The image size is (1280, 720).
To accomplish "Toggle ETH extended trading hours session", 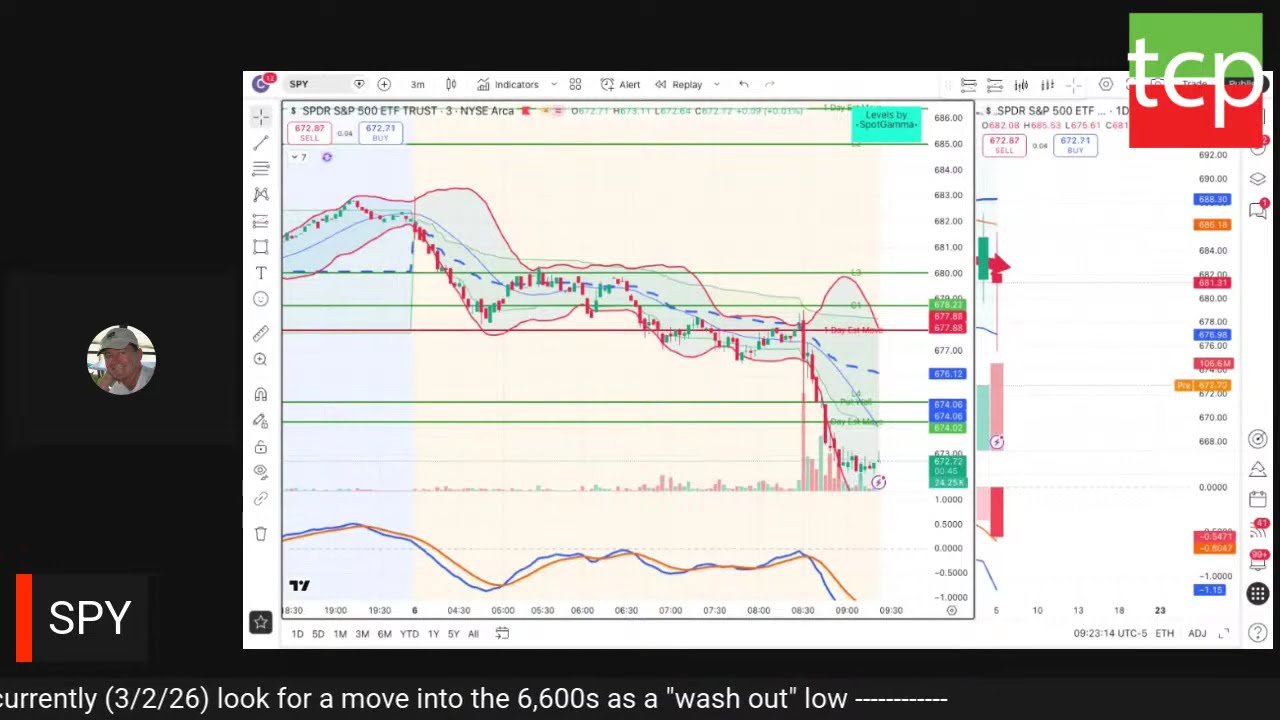I will (1165, 633).
